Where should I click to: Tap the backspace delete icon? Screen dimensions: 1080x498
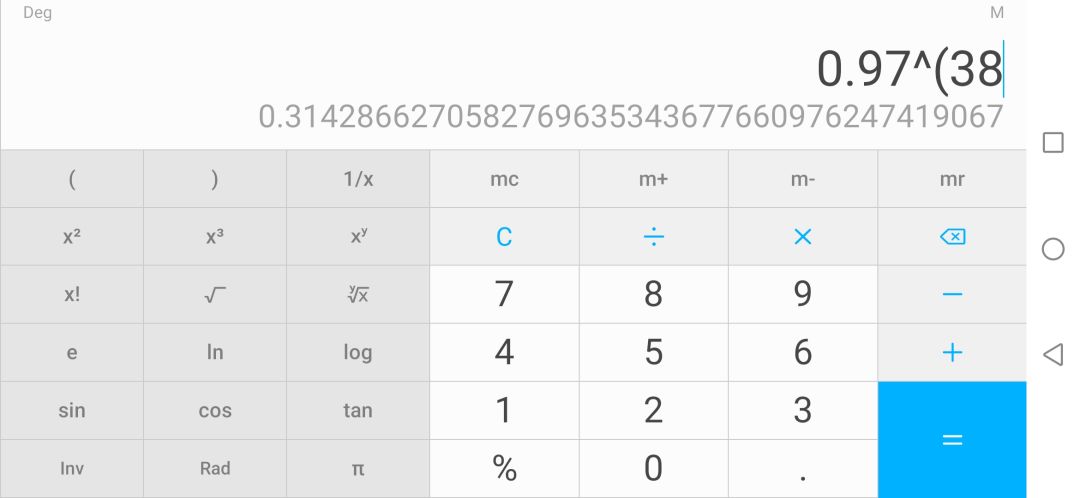(952, 237)
